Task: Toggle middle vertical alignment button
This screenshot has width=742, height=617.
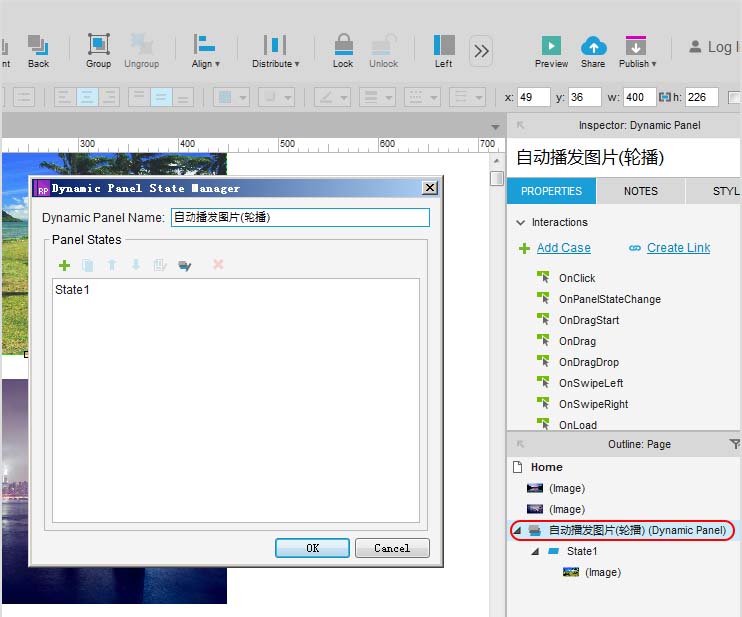Action: [x=161, y=97]
